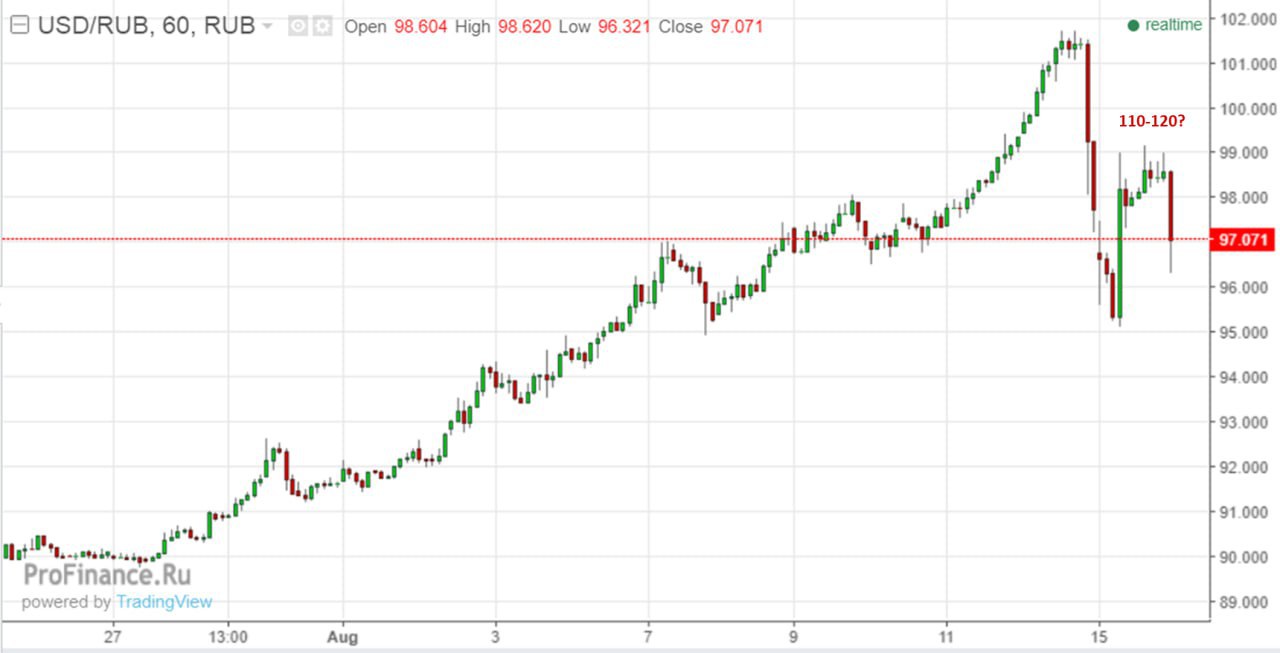This screenshot has width=1280, height=653.
Task: Click the Open value 98.604
Action: point(421,27)
